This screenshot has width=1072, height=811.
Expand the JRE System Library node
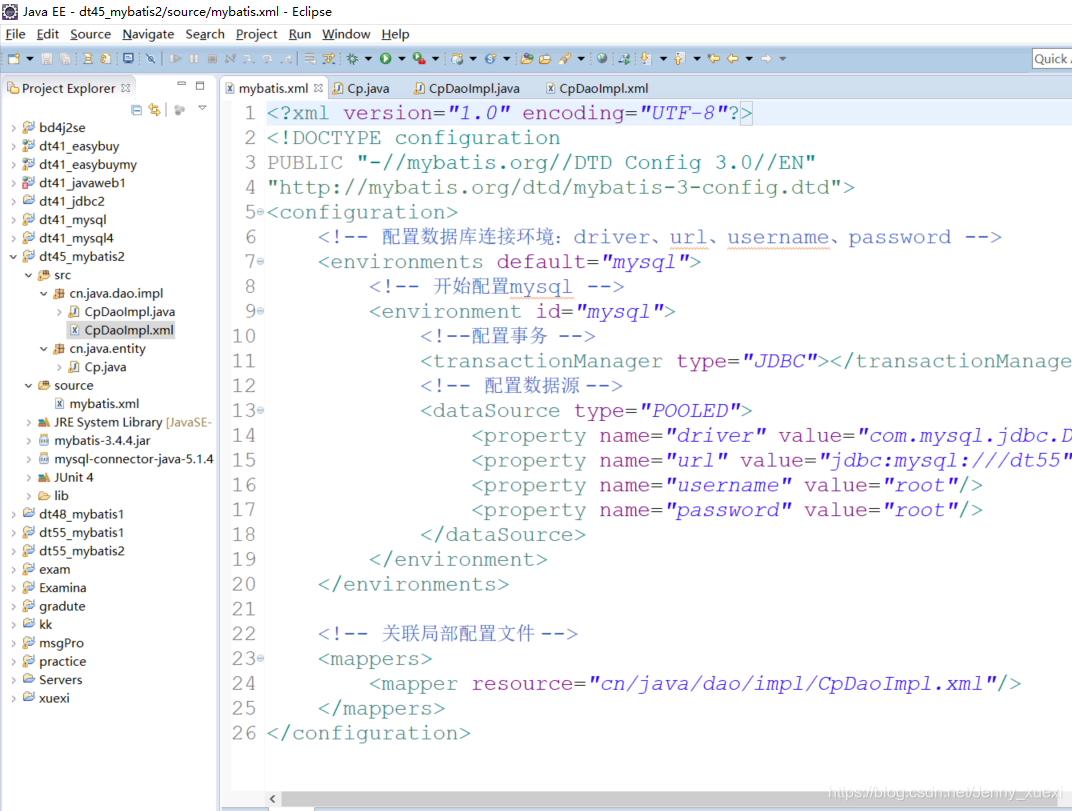[28, 423]
